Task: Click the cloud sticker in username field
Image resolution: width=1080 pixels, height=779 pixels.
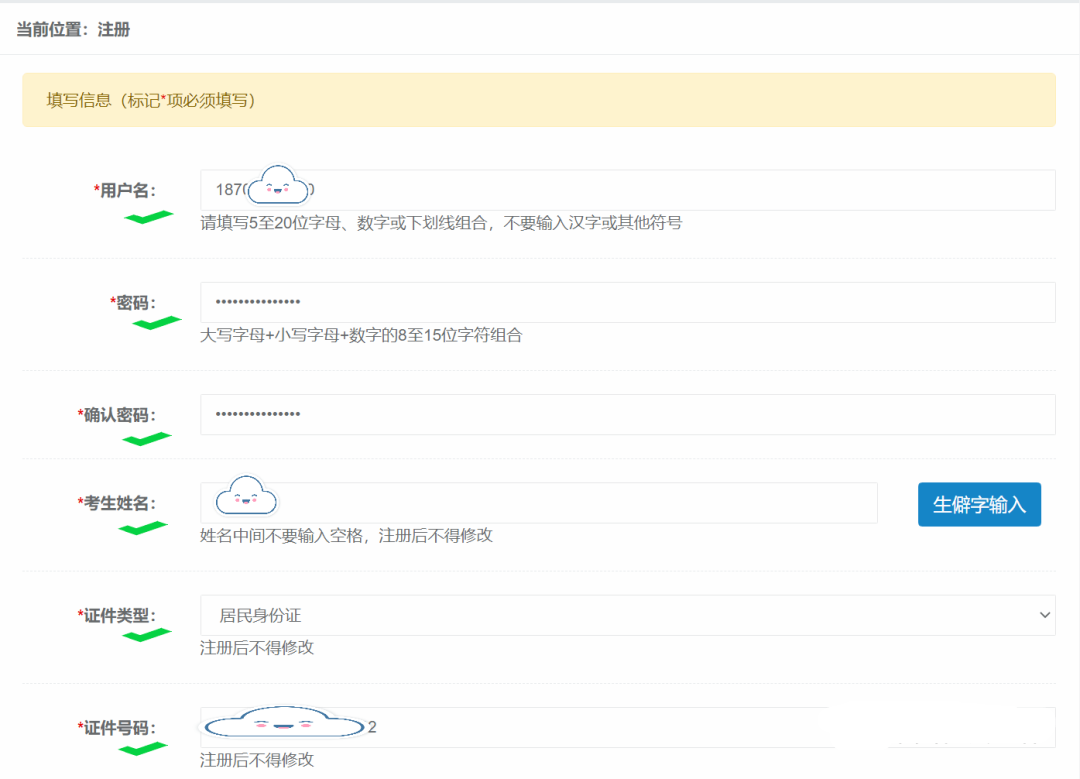Action: click(278, 186)
